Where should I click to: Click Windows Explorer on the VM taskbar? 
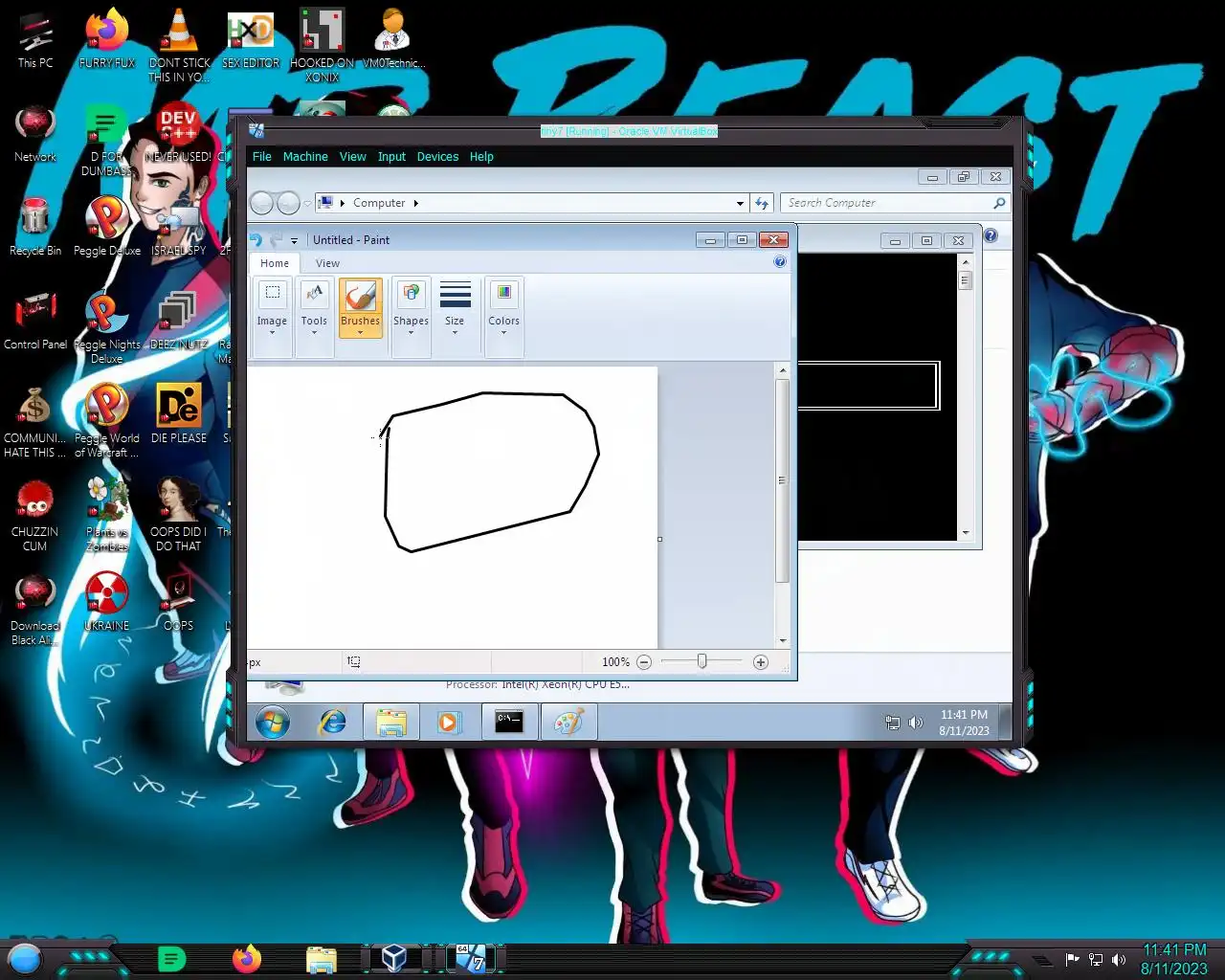point(390,723)
